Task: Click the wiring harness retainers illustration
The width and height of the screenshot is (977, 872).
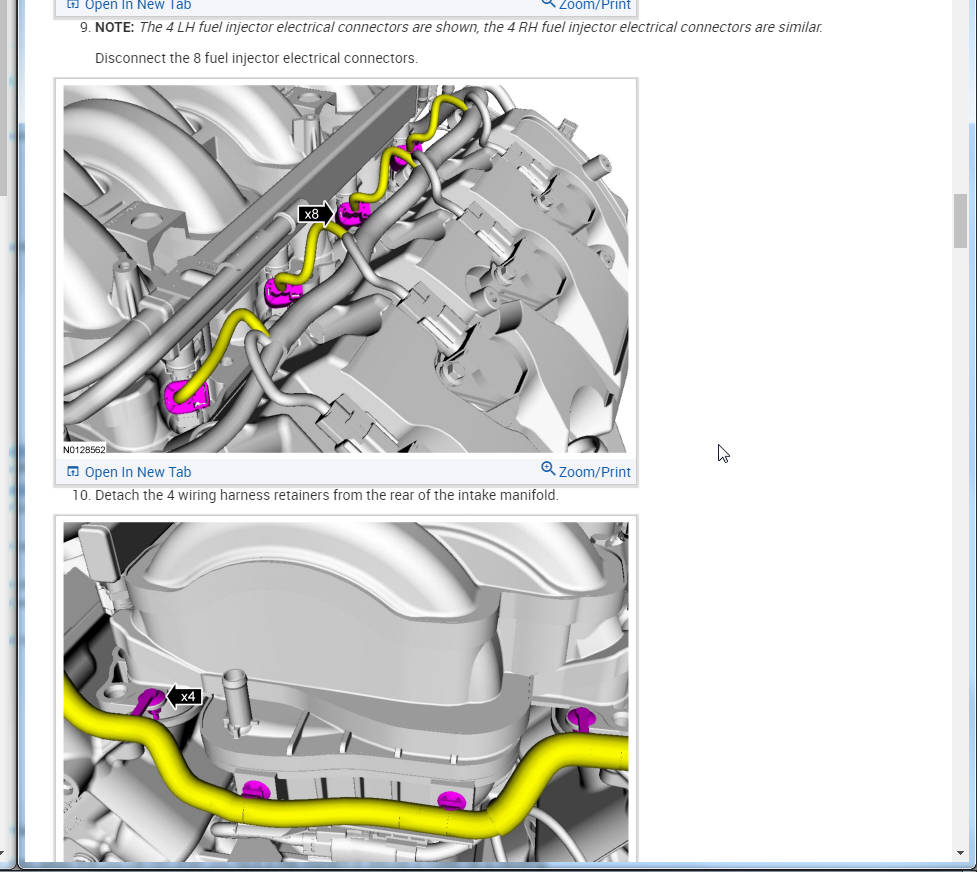Action: point(346,692)
